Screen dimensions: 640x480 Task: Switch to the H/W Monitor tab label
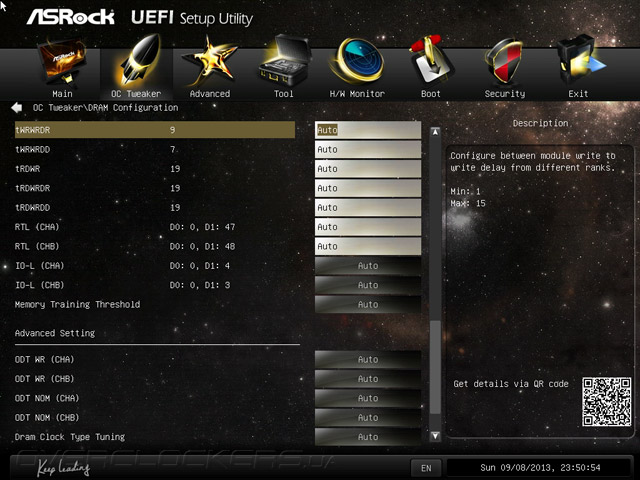click(357, 94)
